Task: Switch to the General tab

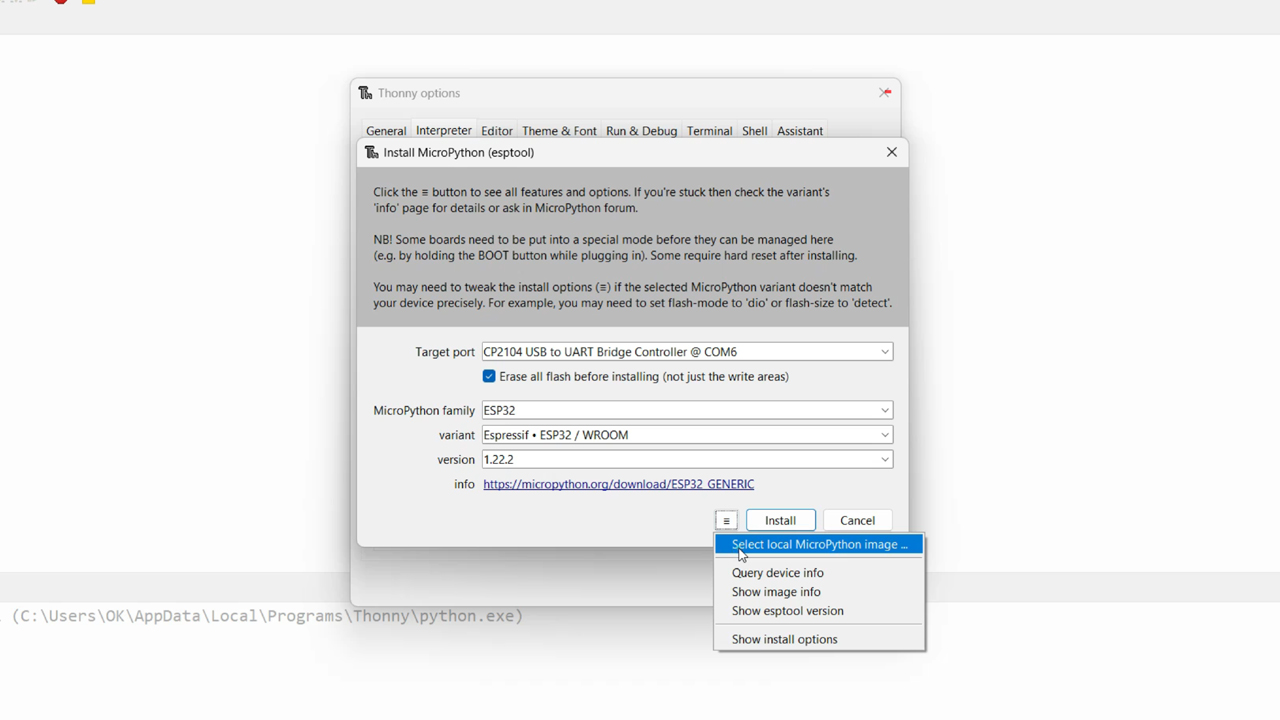Action: coord(386,131)
